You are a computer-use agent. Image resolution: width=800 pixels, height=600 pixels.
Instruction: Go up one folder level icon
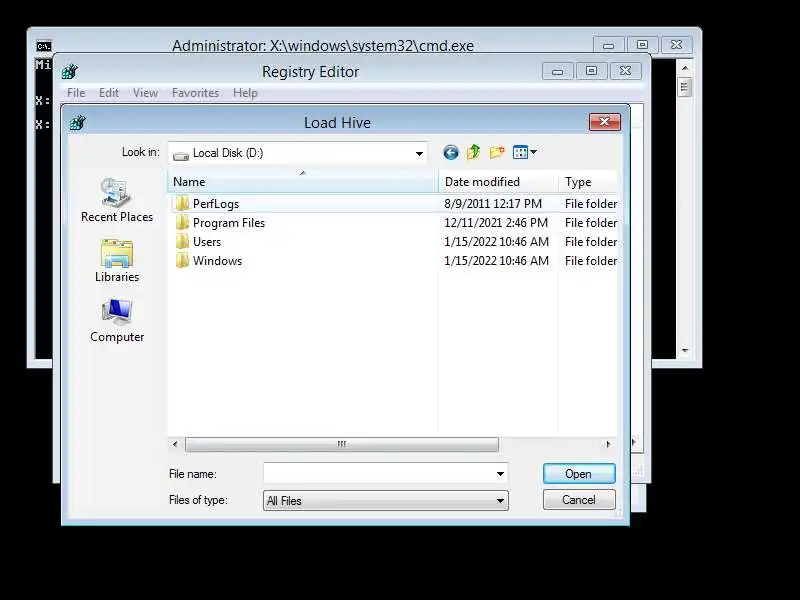click(473, 152)
